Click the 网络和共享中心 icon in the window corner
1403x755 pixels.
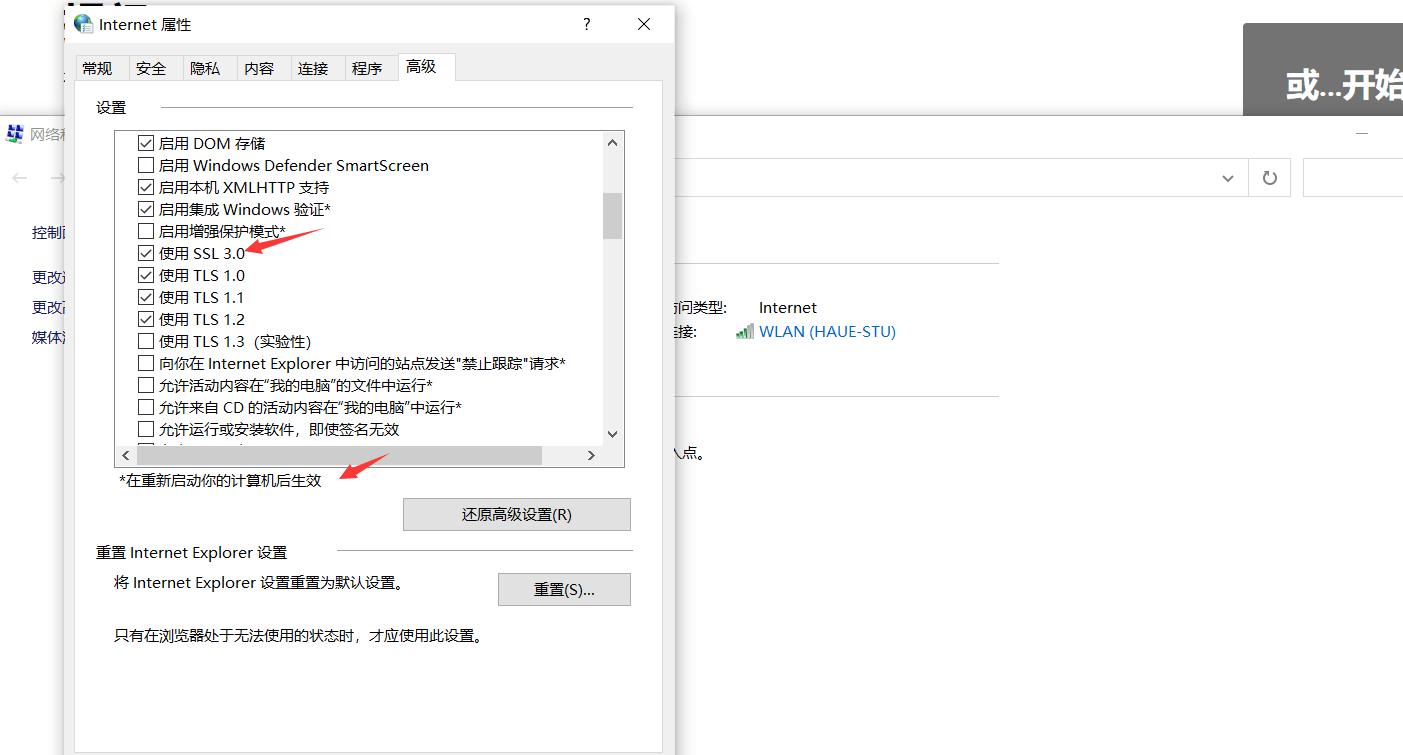click(x=14, y=133)
